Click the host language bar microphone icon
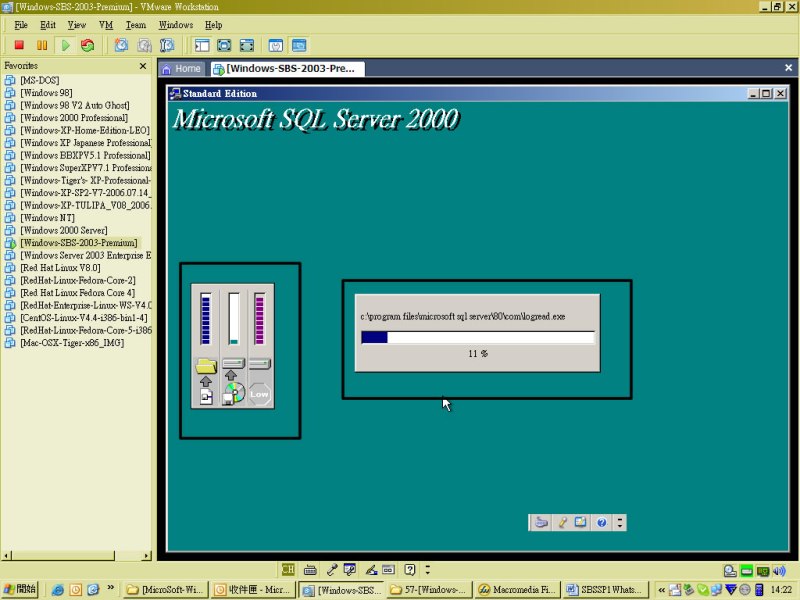This screenshot has width=800, height=600. pyautogui.click(x=332, y=569)
